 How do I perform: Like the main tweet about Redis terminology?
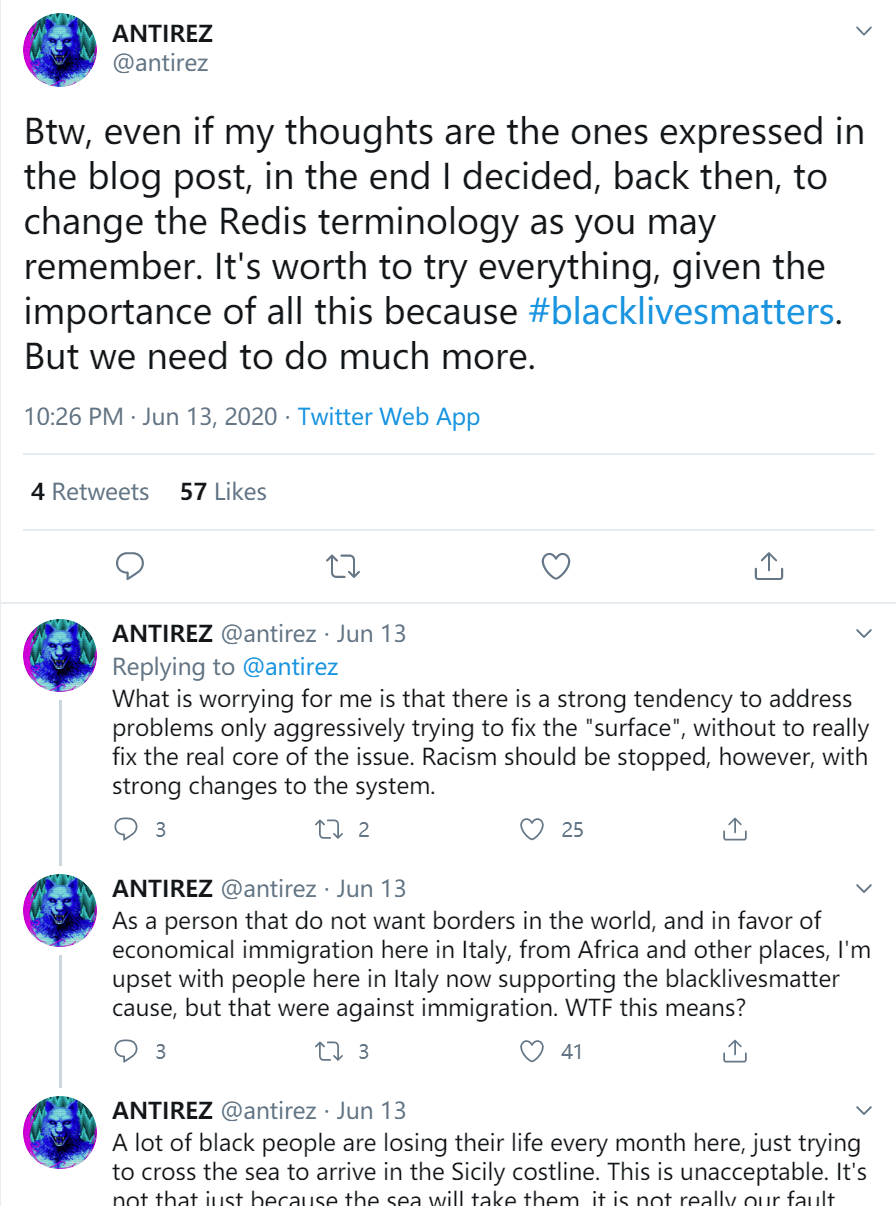(x=555, y=567)
